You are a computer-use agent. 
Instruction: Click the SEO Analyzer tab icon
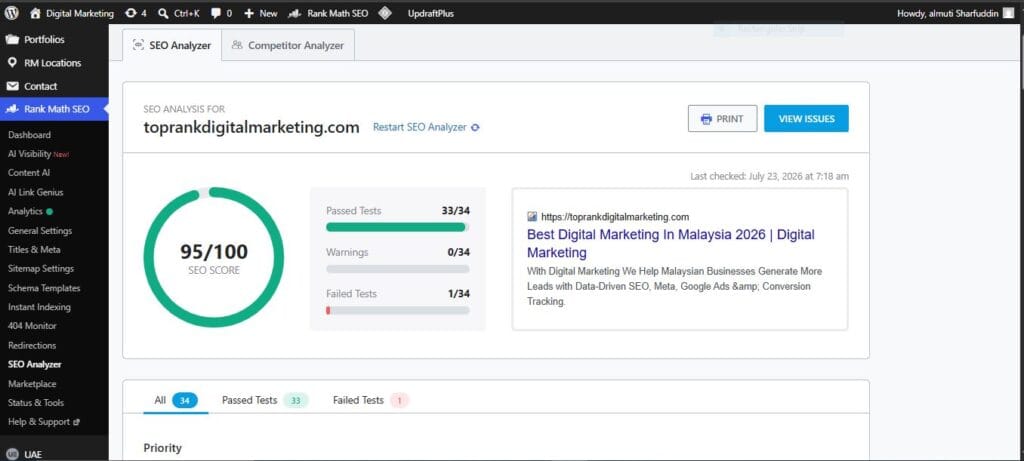pyautogui.click(x=138, y=45)
